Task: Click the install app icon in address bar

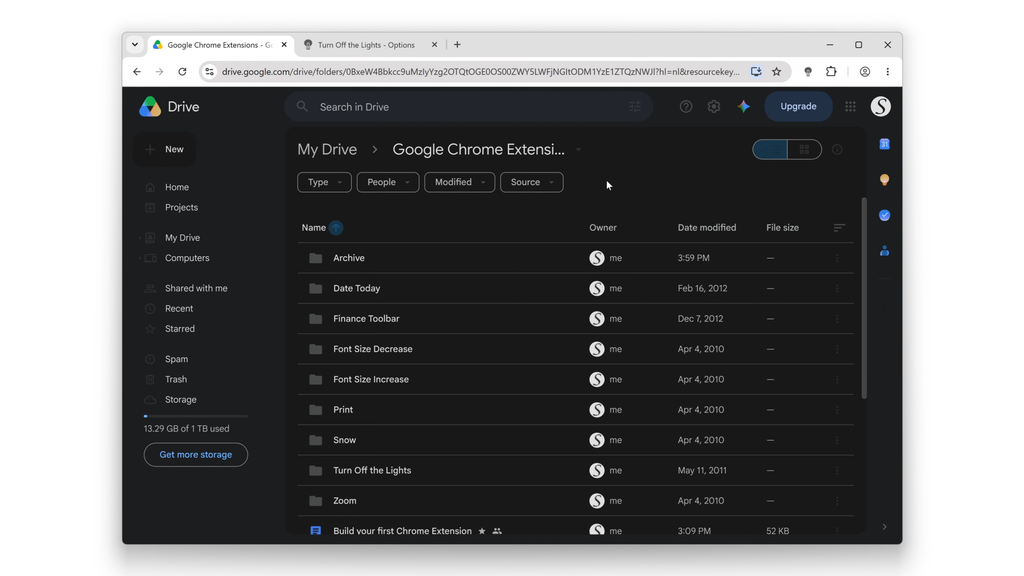Action: [756, 72]
